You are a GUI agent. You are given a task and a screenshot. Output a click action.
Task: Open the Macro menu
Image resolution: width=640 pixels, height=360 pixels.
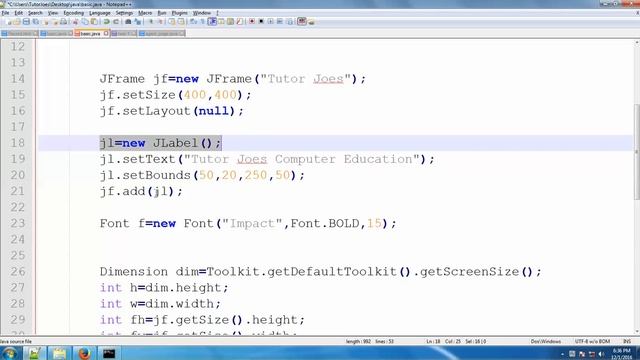click(145, 13)
